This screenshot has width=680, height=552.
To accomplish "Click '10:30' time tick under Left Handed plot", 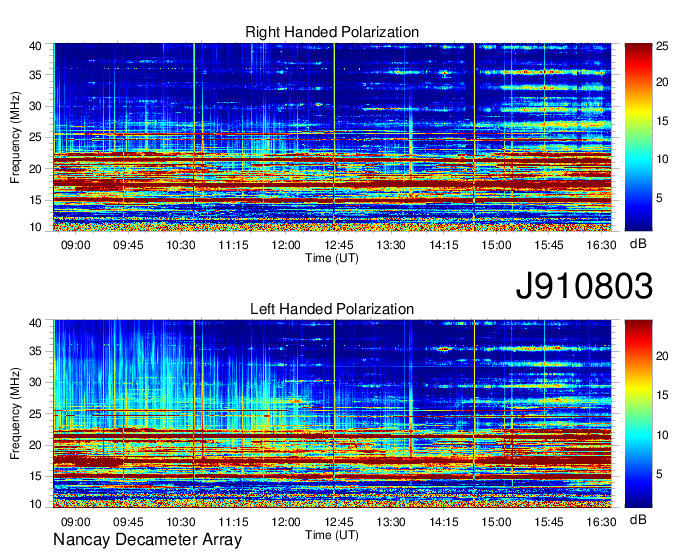I will tap(181, 522).
